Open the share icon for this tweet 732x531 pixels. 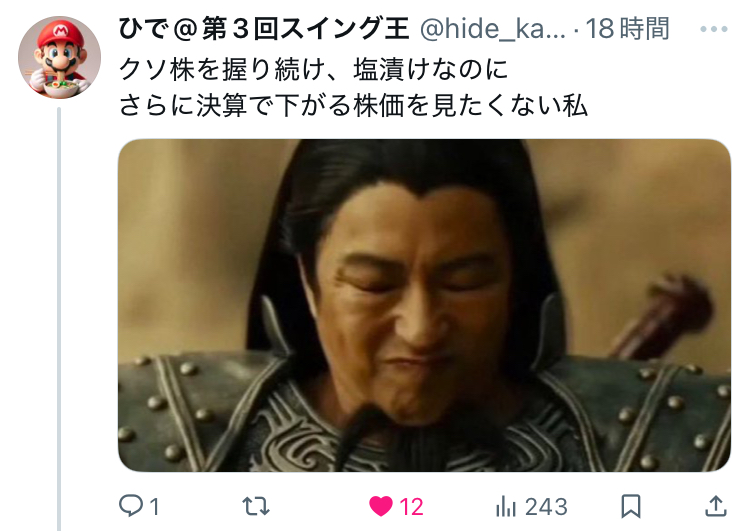click(716, 506)
